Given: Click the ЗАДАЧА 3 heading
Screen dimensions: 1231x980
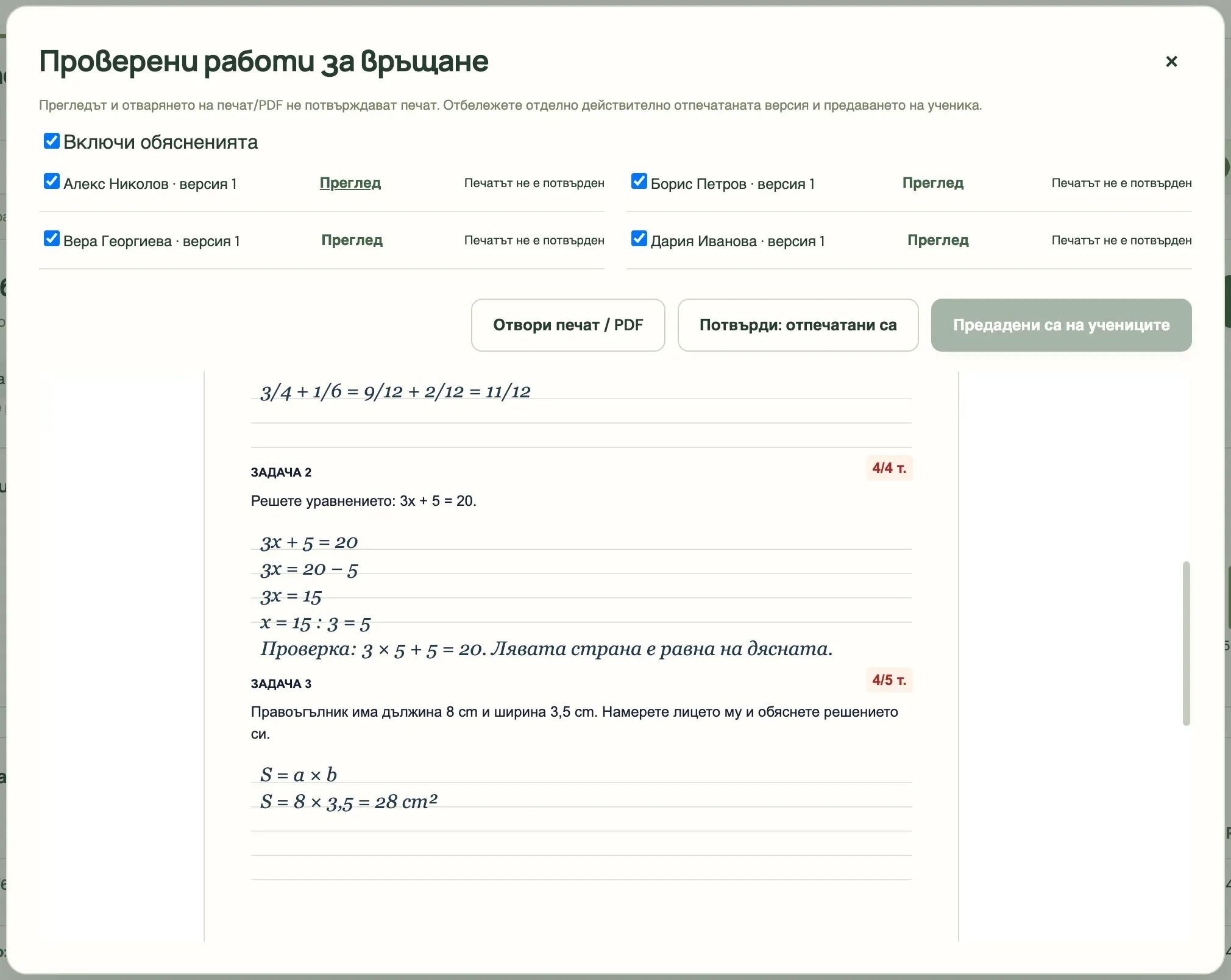Looking at the screenshot, I should click(x=281, y=684).
